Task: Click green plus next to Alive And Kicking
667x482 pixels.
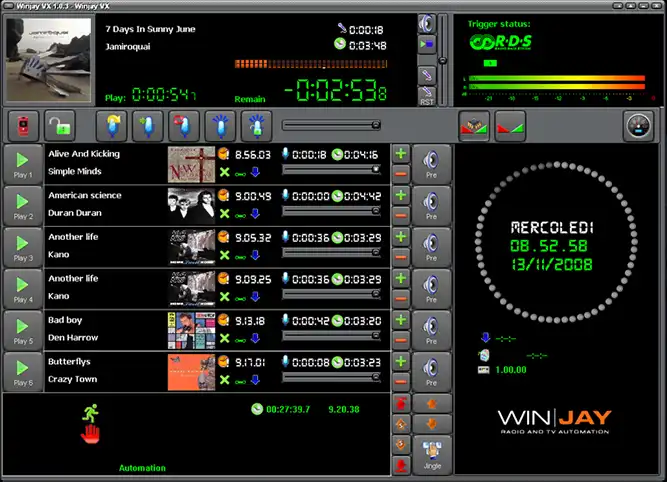Action: pos(401,154)
